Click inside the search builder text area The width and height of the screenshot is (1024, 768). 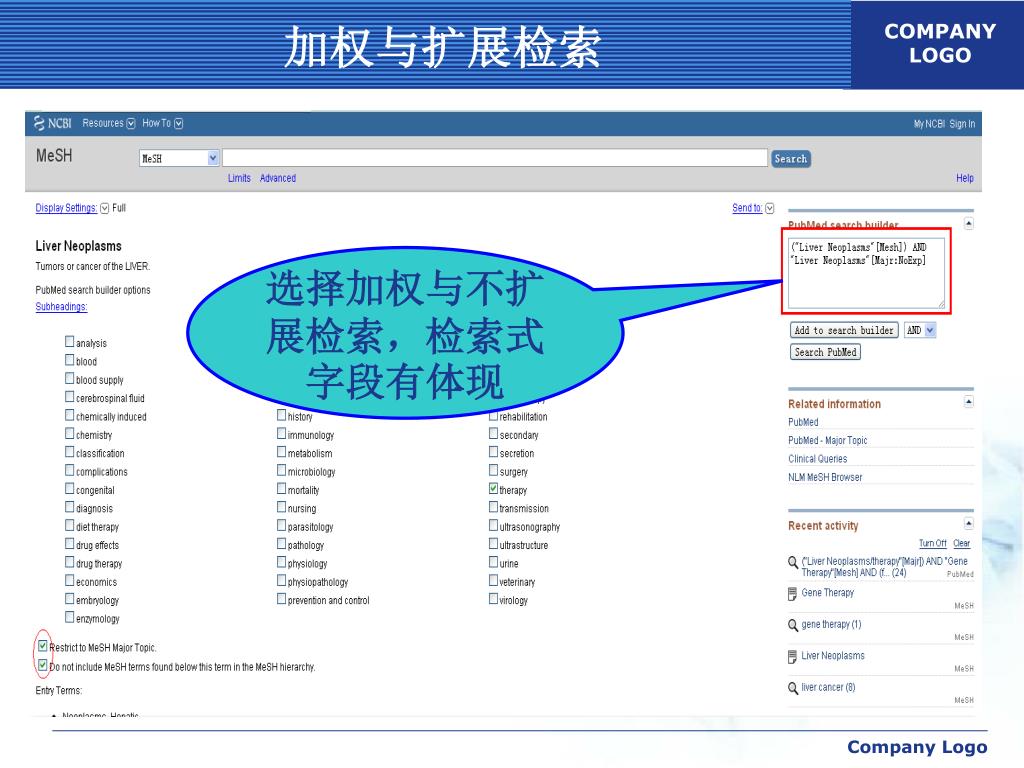click(866, 273)
